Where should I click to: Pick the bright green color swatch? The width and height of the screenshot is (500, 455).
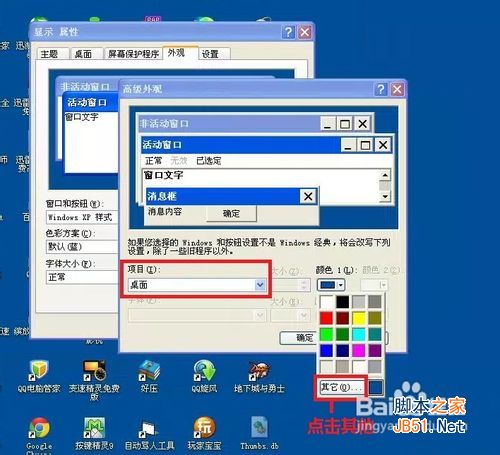pyautogui.click(x=326, y=334)
